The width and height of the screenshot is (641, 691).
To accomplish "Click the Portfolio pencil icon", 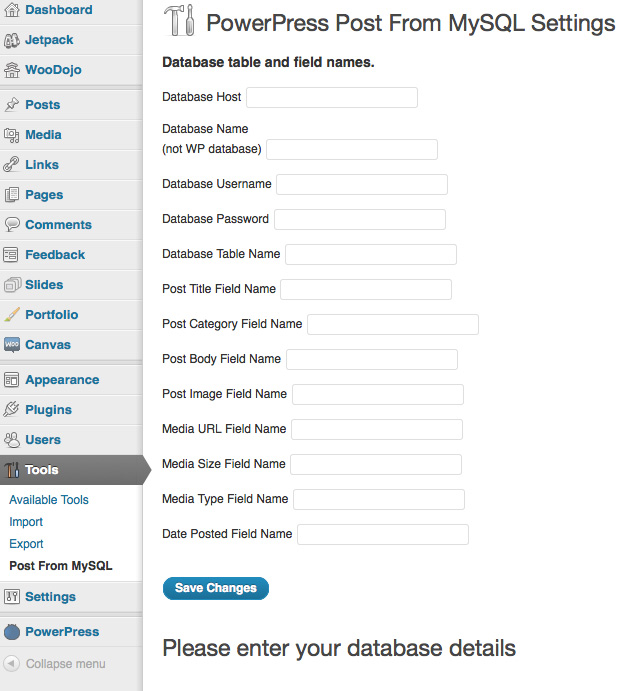I will pos(12,315).
